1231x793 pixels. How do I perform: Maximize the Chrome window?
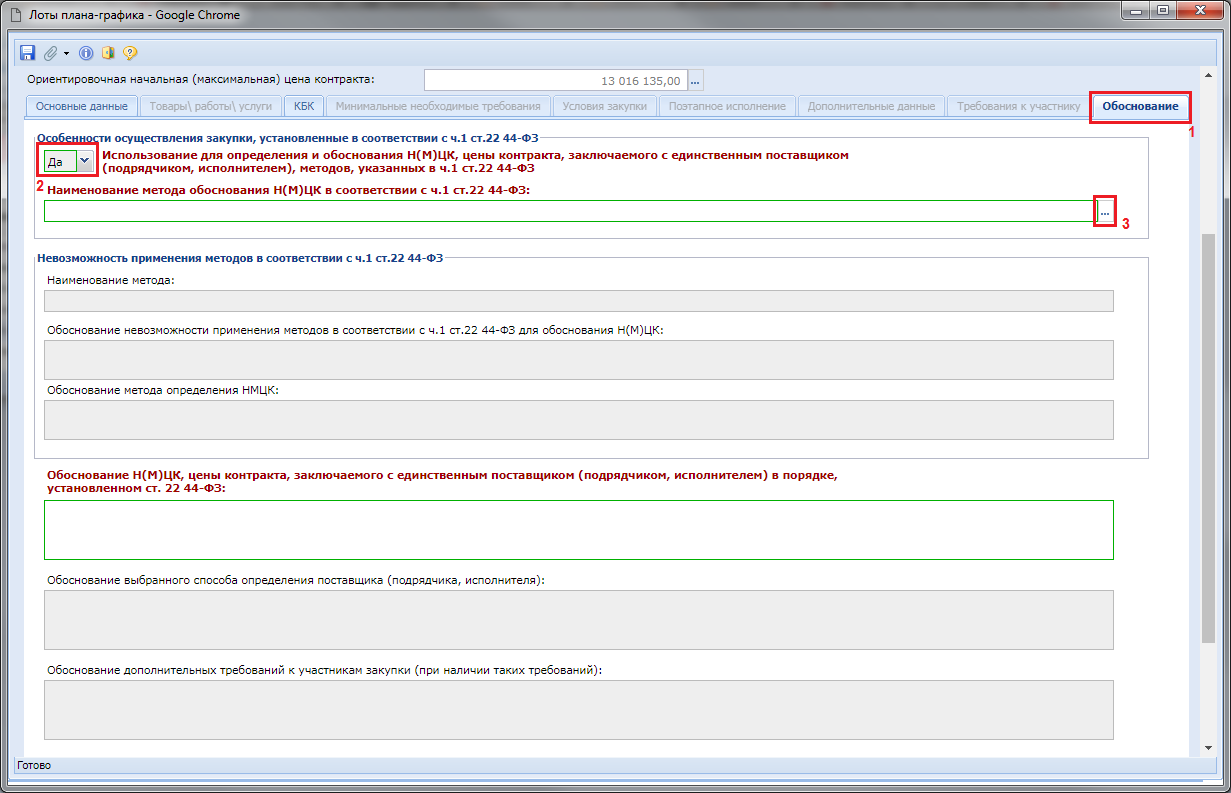1163,12
